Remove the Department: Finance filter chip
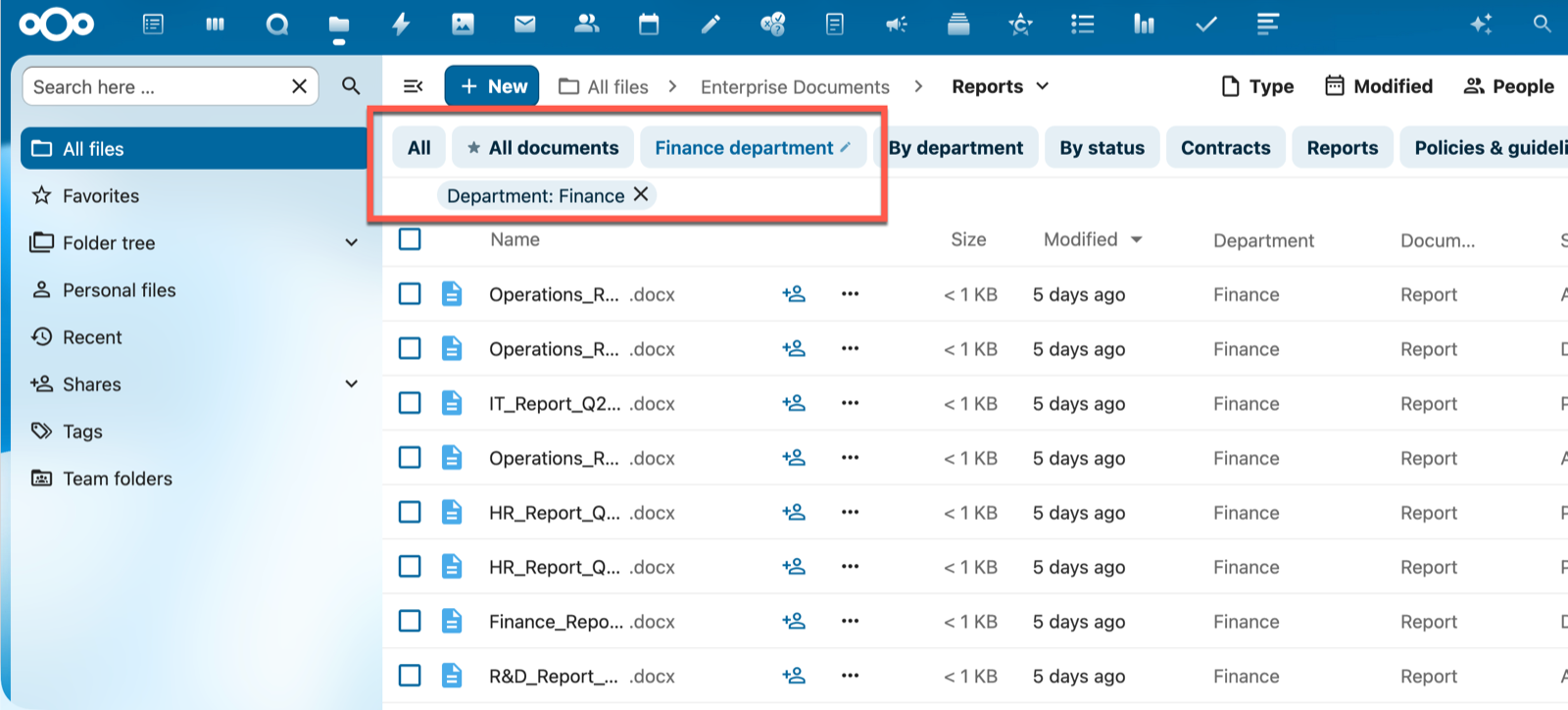 (641, 194)
